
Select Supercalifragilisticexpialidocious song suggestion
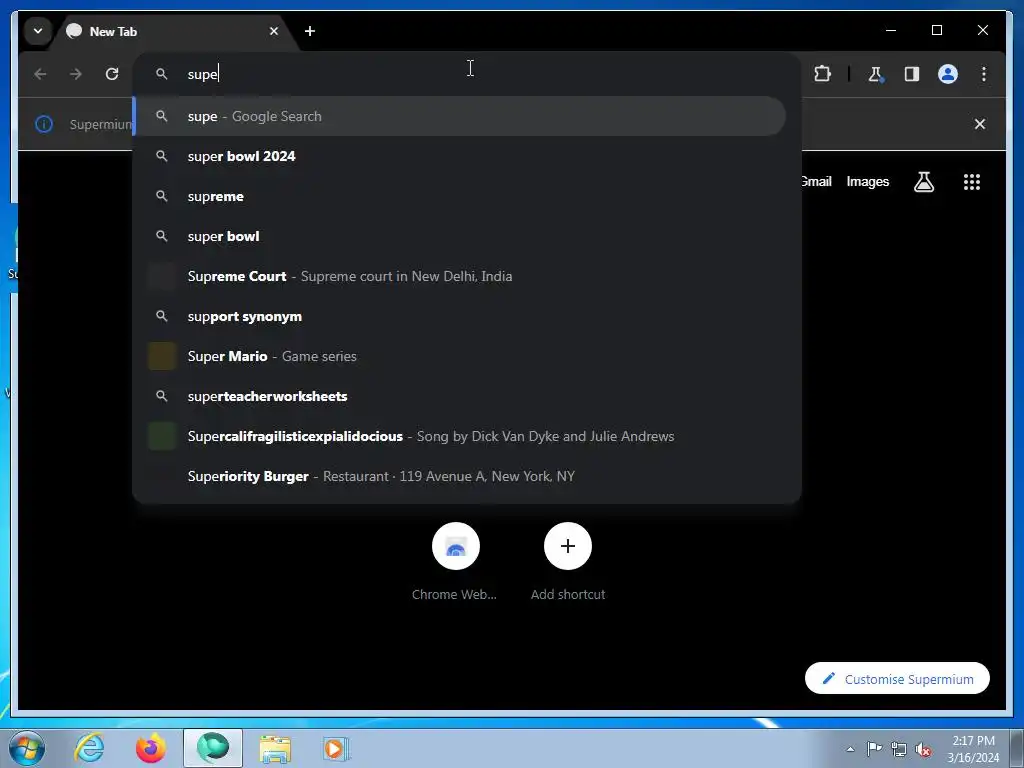pyautogui.click(x=460, y=436)
